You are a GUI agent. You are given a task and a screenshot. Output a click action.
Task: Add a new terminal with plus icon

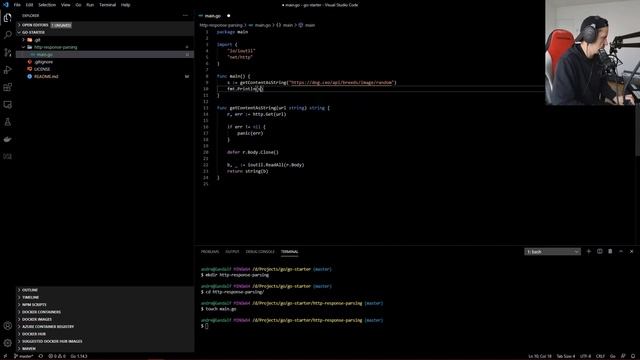click(589, 251)
